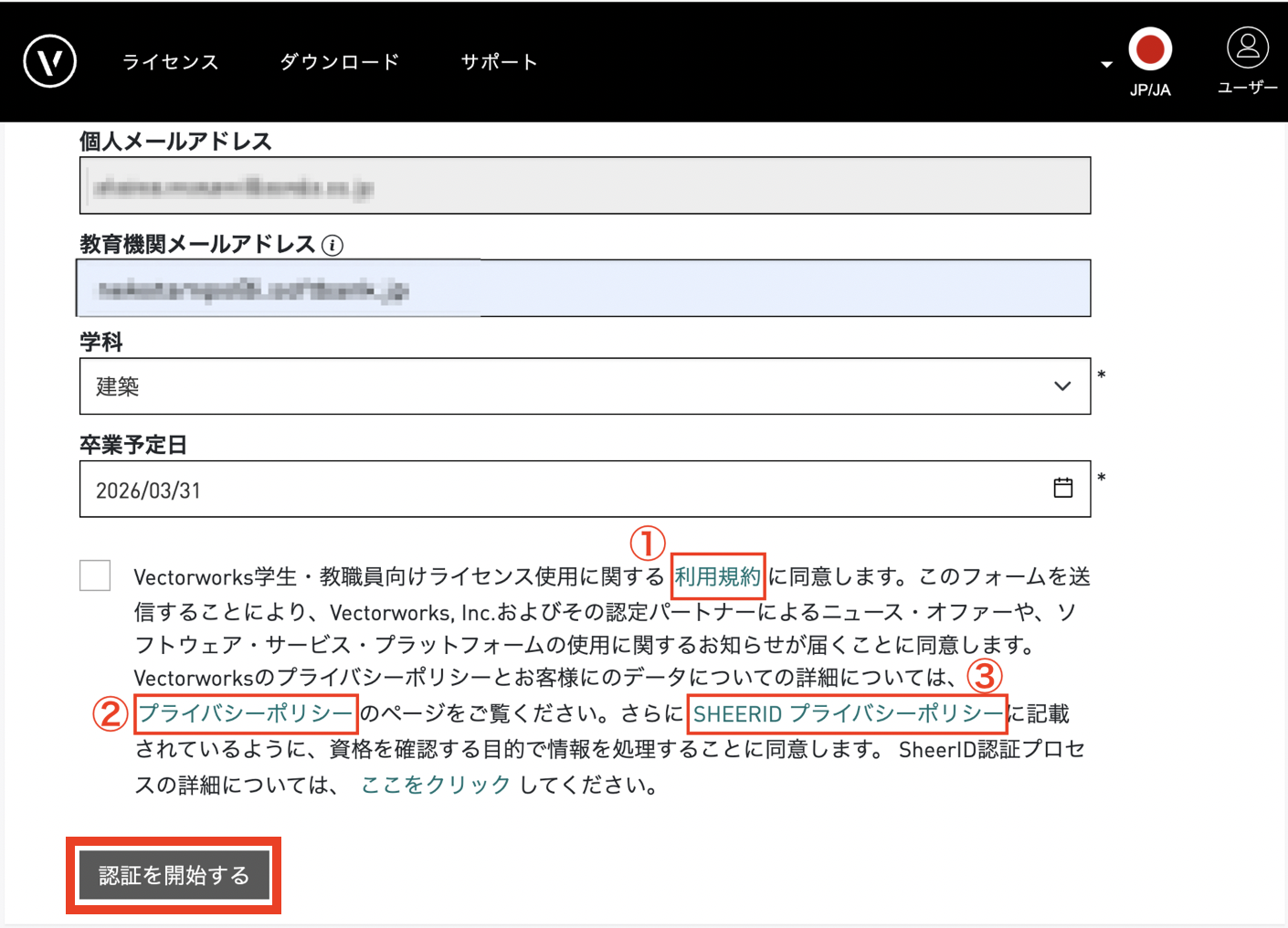1288x928 pixels.
Task: Expand the 学科 dropdown showing 建築
Action: point(585,386)
